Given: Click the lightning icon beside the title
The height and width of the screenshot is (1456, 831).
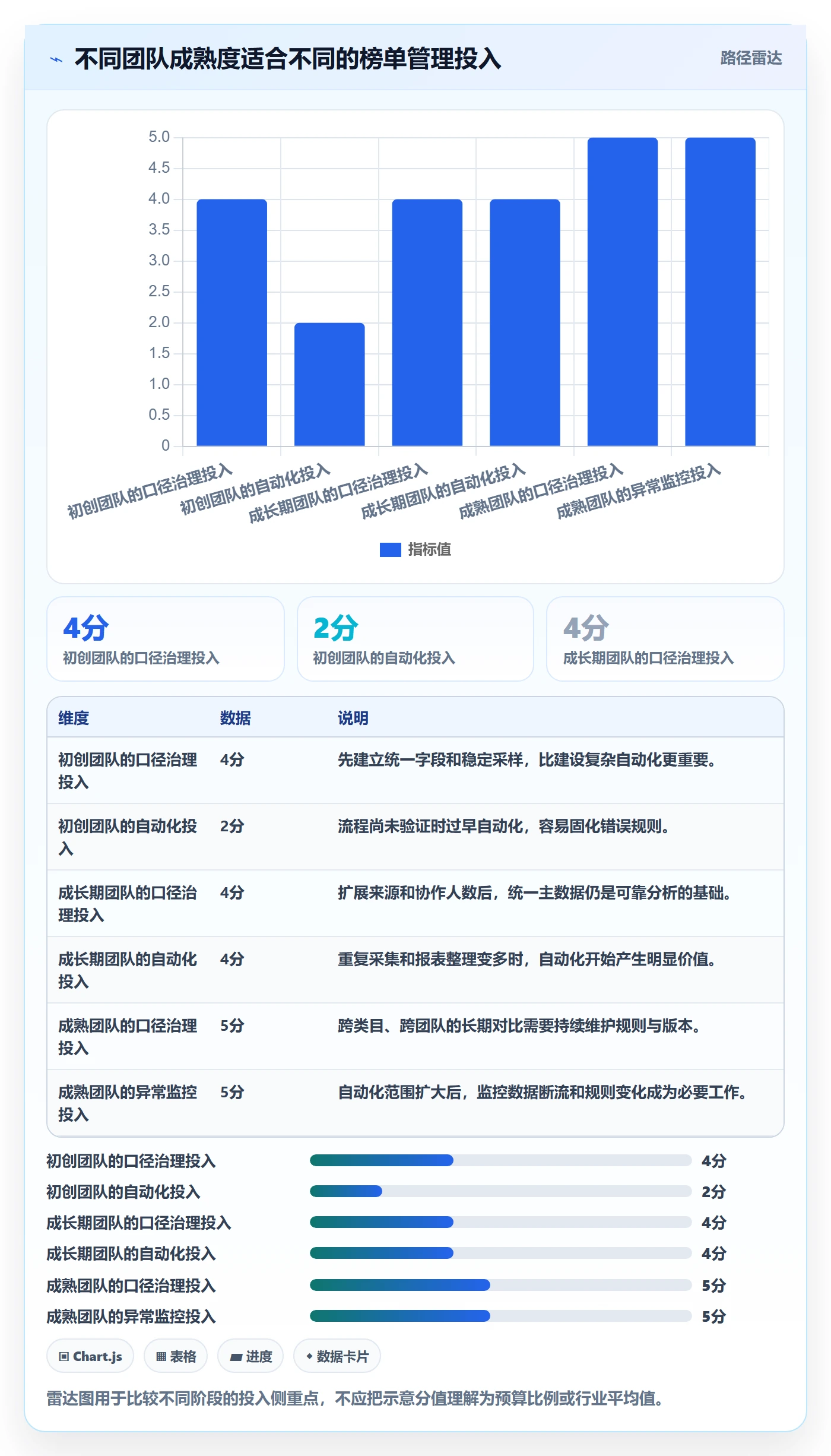Looking at the screenshot, I should tap(56, 59).
